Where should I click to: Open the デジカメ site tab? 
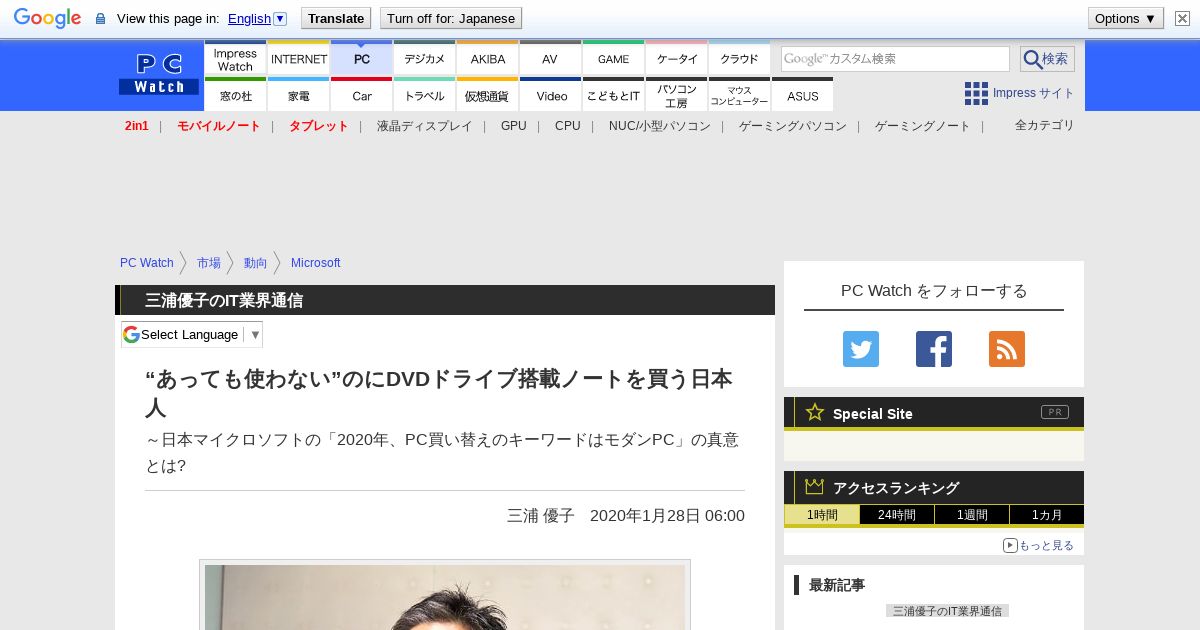click(425, 59)
